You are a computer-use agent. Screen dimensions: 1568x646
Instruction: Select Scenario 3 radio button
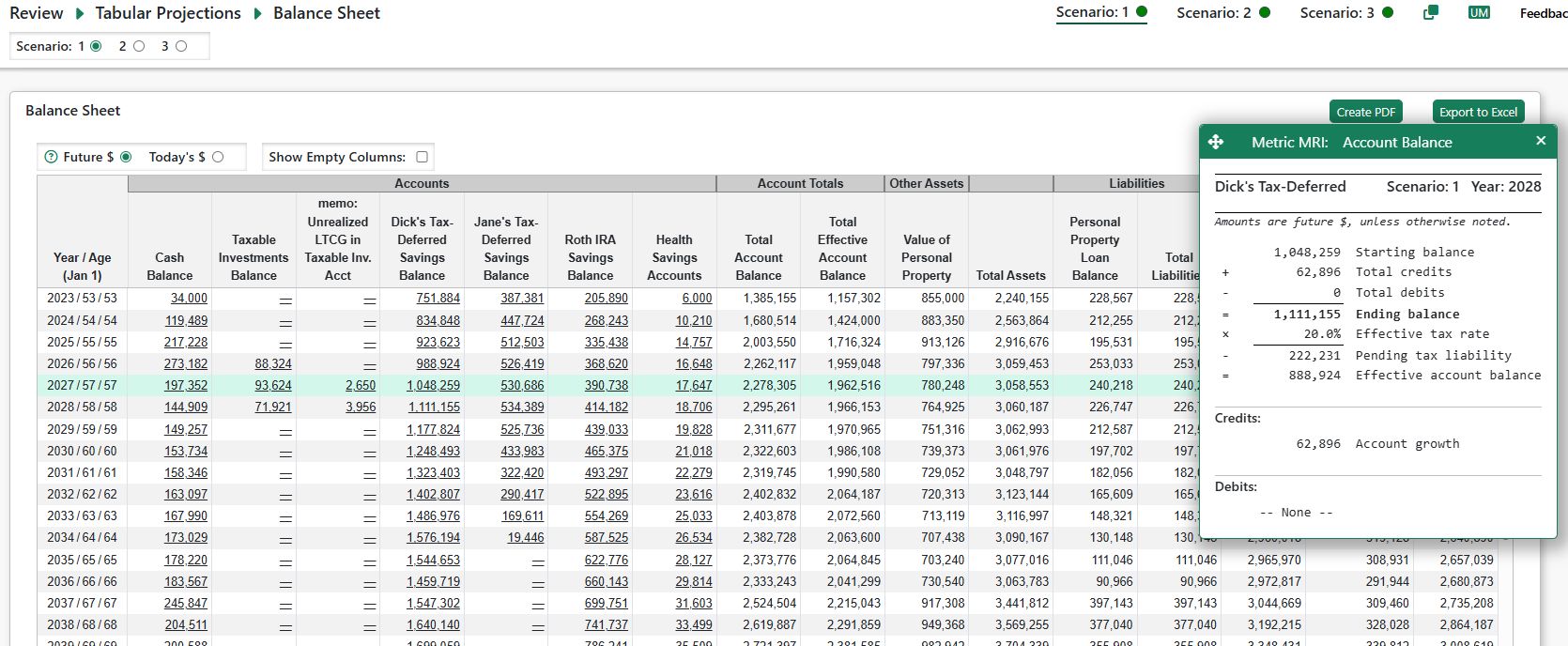point(181,46)
